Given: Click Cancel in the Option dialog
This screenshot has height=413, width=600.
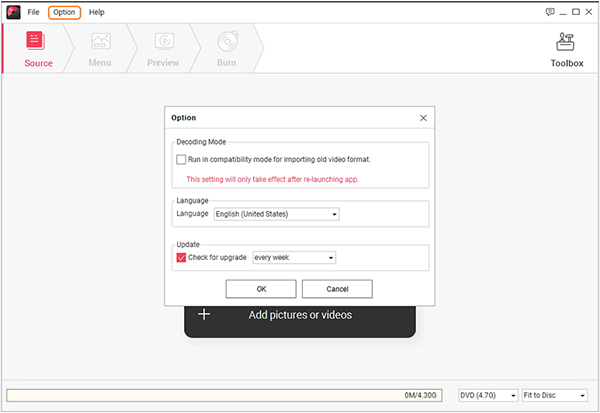Looking at the screenshot, I should coord(337,289).
